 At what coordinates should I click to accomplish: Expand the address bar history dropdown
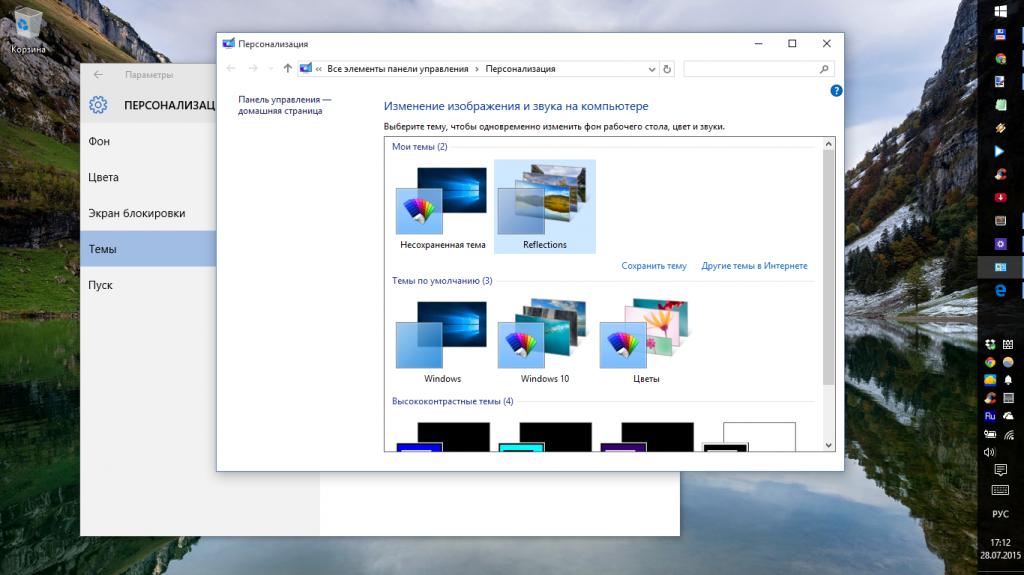(652, 69)
